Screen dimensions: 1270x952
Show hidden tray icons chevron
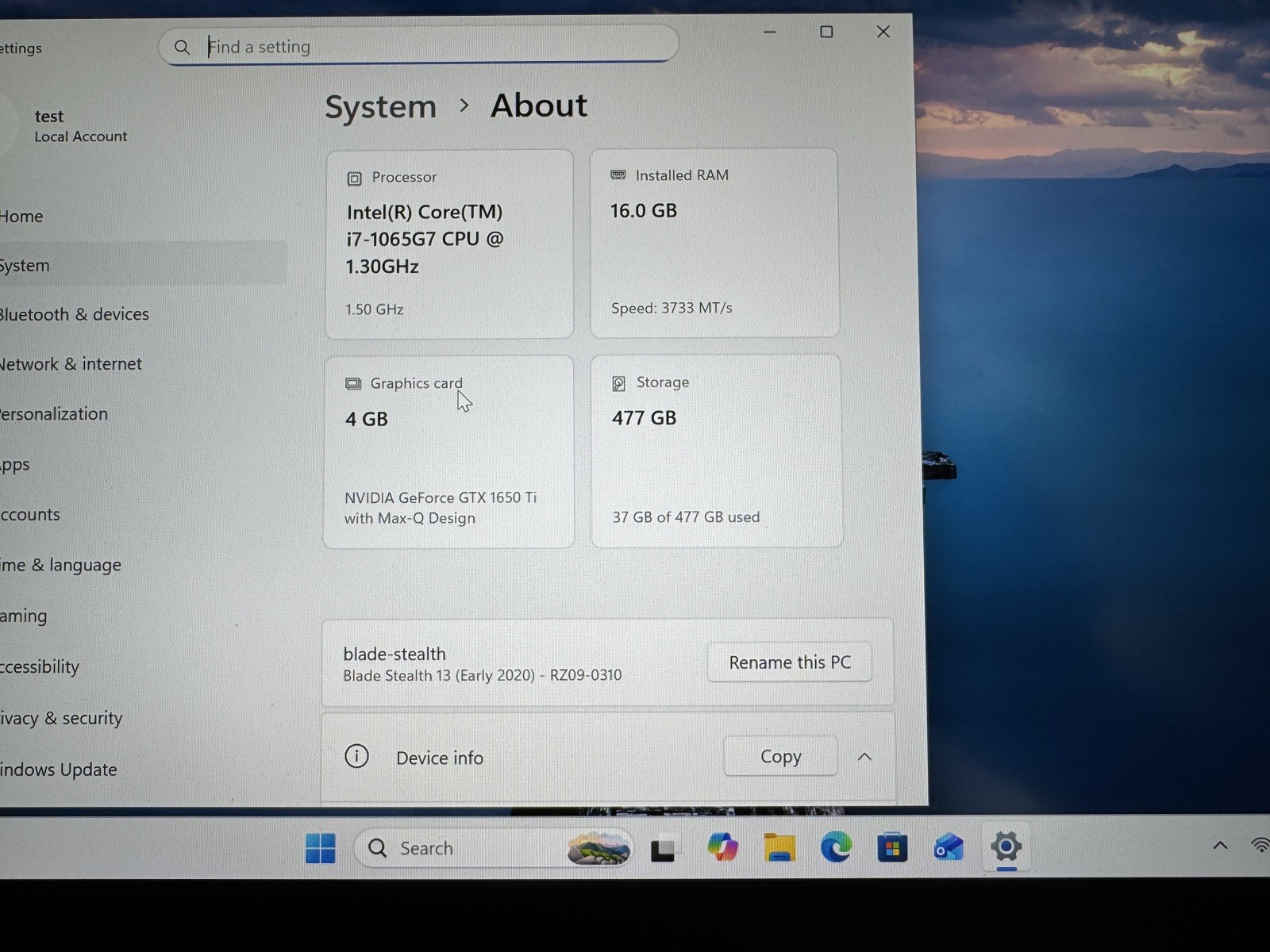(x=1220, y=846)
